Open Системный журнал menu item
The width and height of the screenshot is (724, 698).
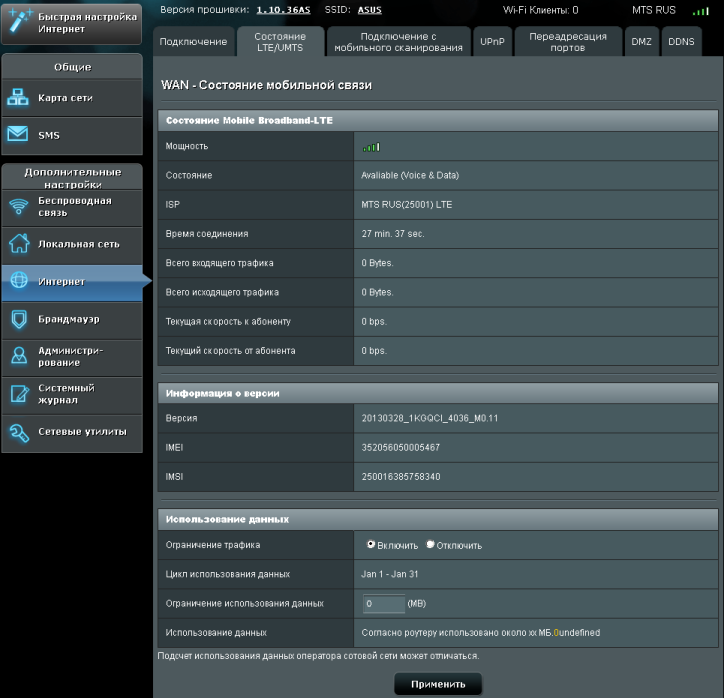(x=72, y=395)
